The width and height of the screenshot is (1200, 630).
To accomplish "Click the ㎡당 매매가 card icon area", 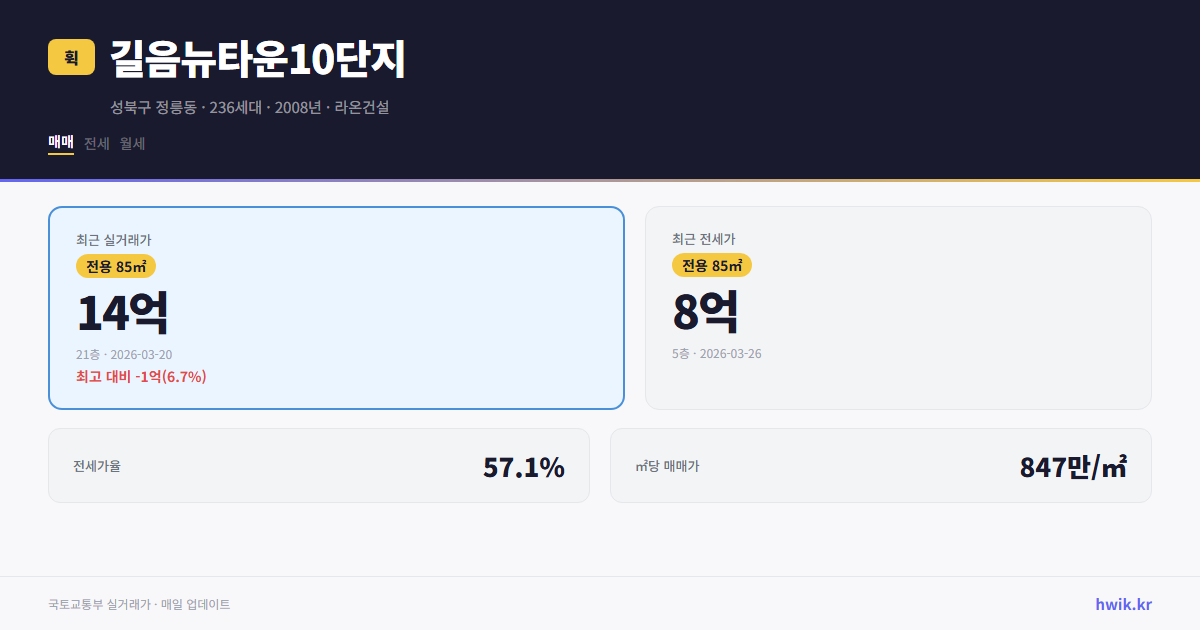I will tap(667, 465).
